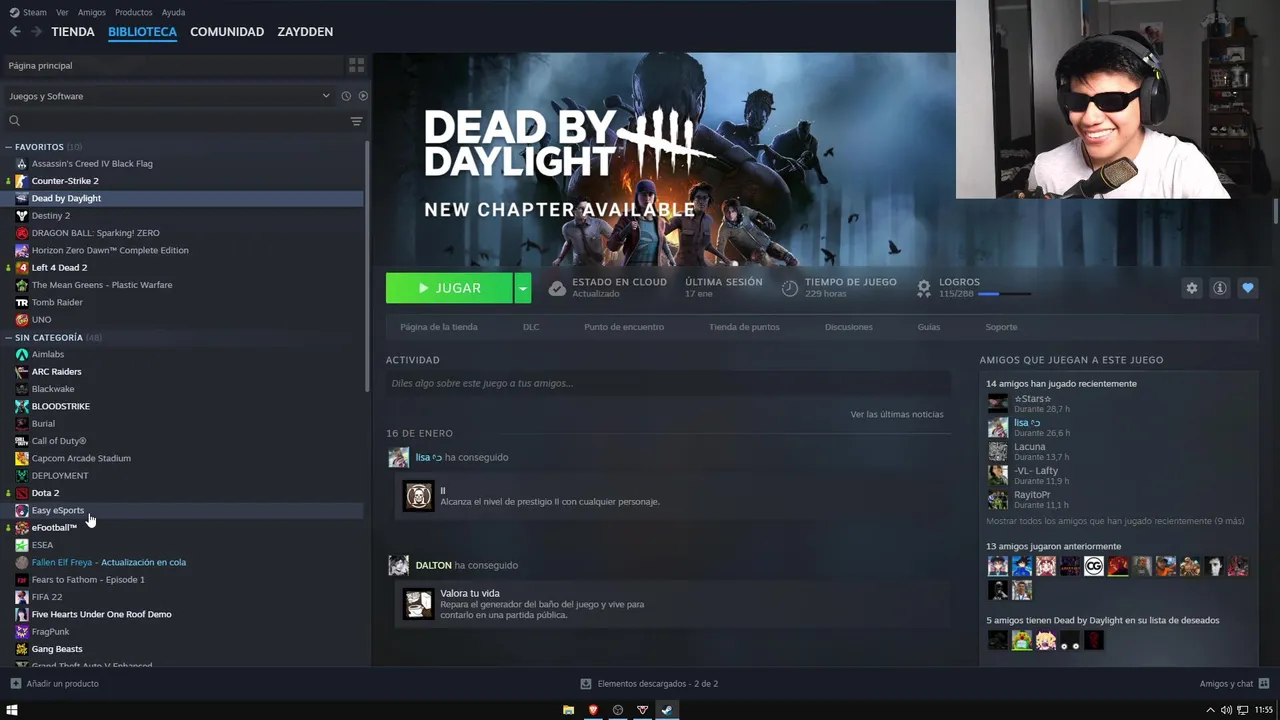This screenshot has height=720, width=1280.
Task: Open Stars friend avatar
Action: pyautogui.click(x=998, y=404)
